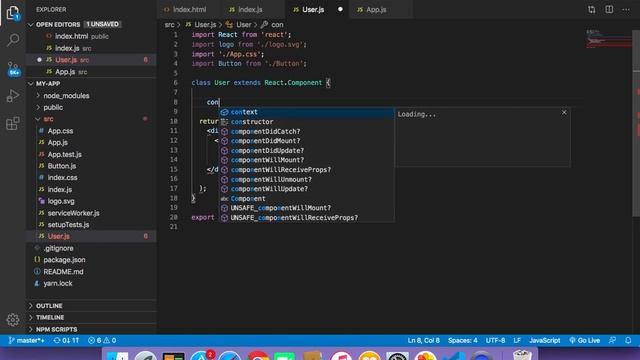Choose the constructor suggestion

tap(307, 122)
